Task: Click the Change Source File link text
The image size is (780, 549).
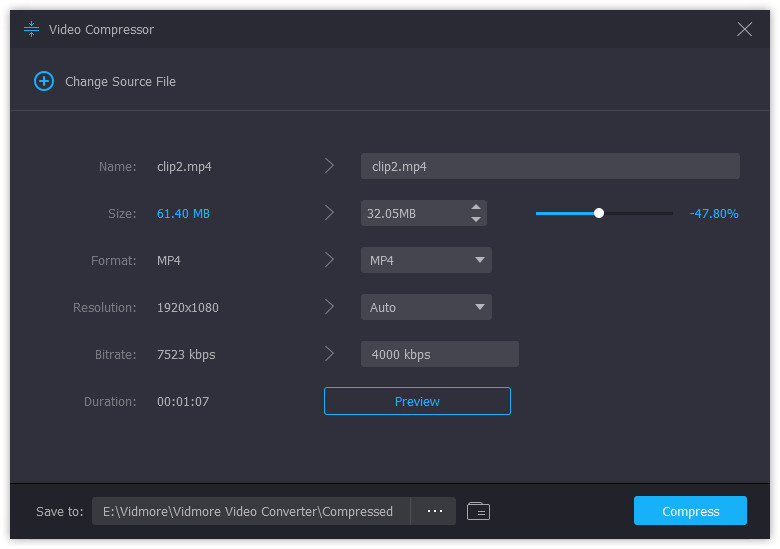Action: 120,81
